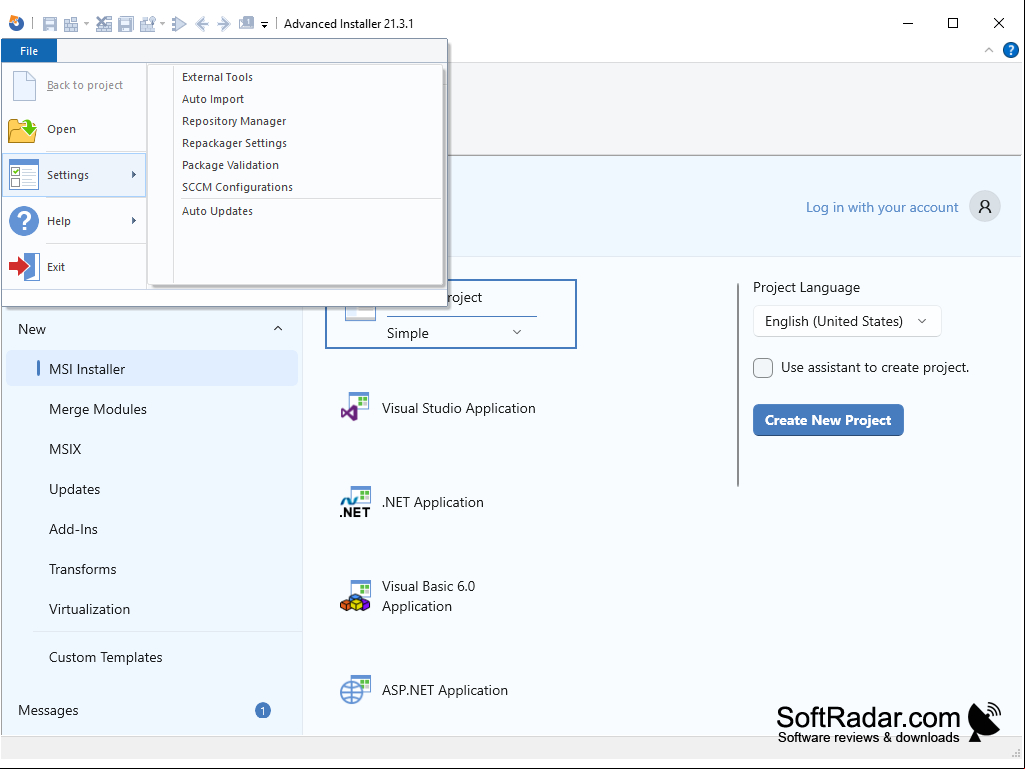
Task: Minimize the Advanced Installer window
Action: (908, 24)
